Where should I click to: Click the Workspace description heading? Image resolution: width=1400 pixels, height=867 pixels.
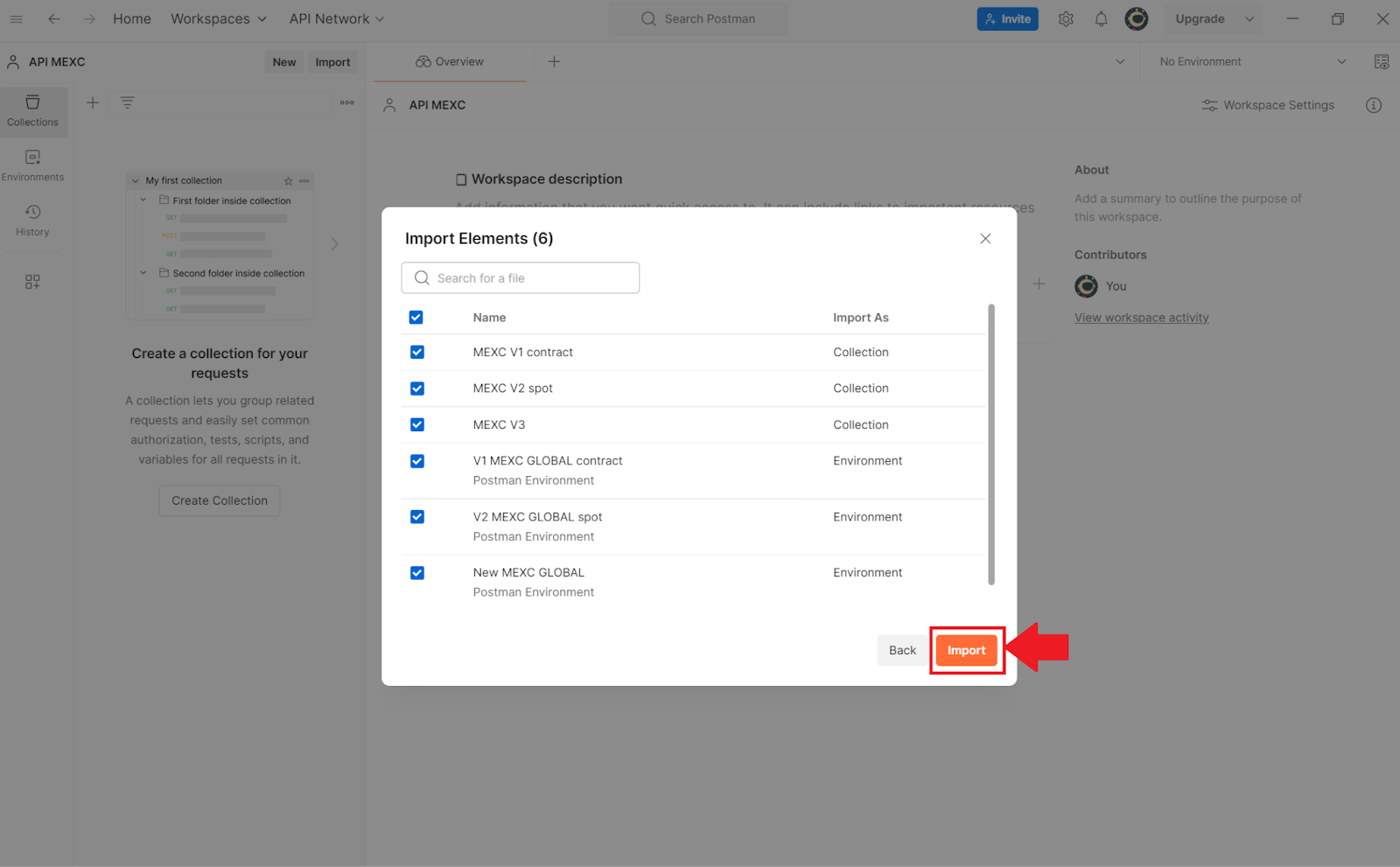point(547,178)
